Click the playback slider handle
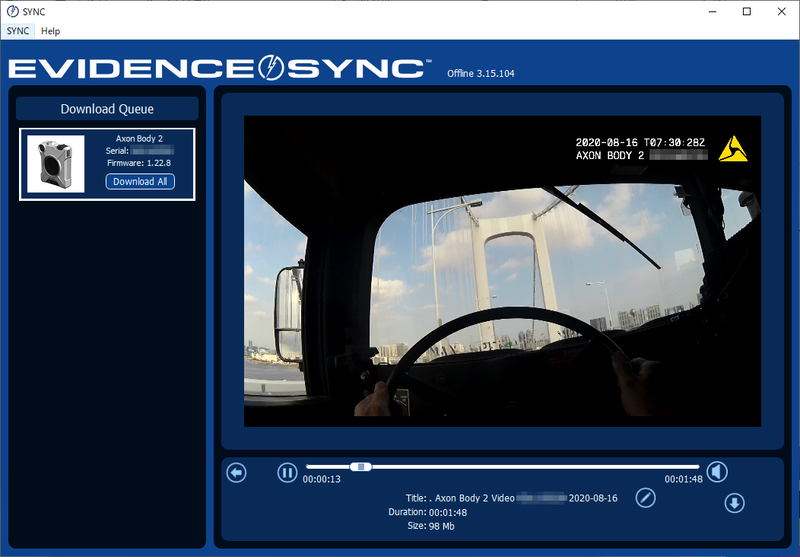Viewport: 800px width, 557px height. 361,467
